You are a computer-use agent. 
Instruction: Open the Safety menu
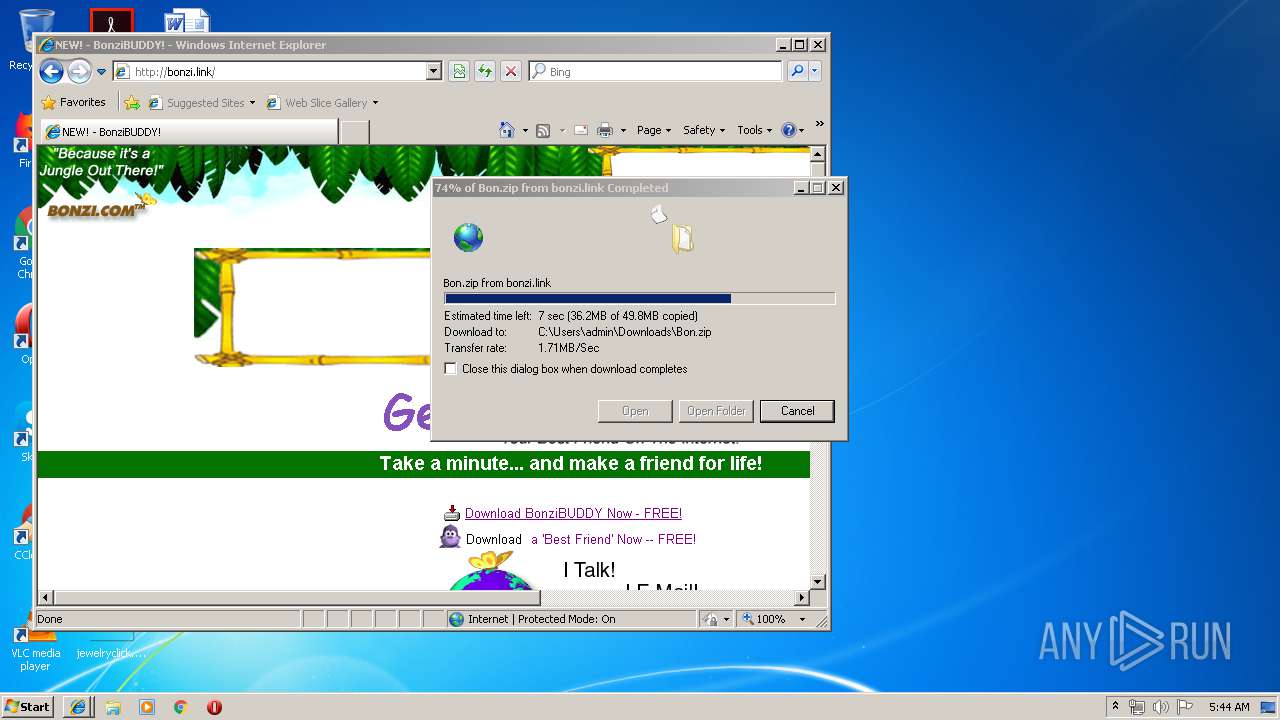click(704, 130)
